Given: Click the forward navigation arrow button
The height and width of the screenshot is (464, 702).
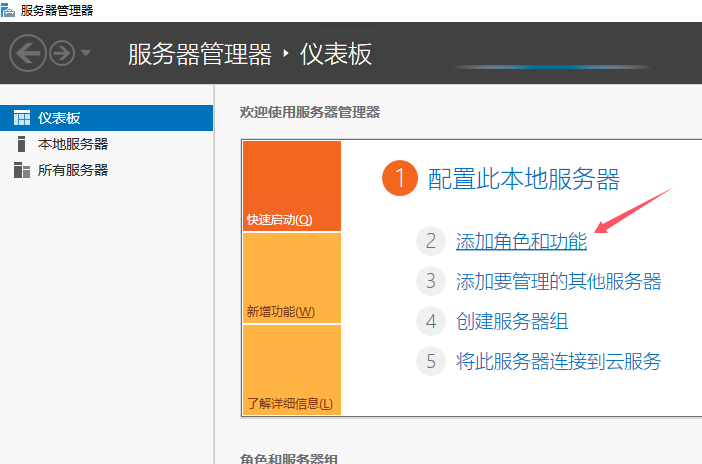Looking at the screenshot, I should click(62, 54).
